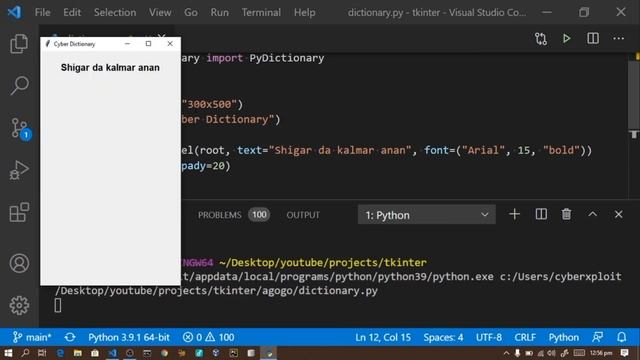Image resolution: width=640 pixels, height=360 pixels.
Task: Kill the terminal with the trash icon
Action: [567, 214]
